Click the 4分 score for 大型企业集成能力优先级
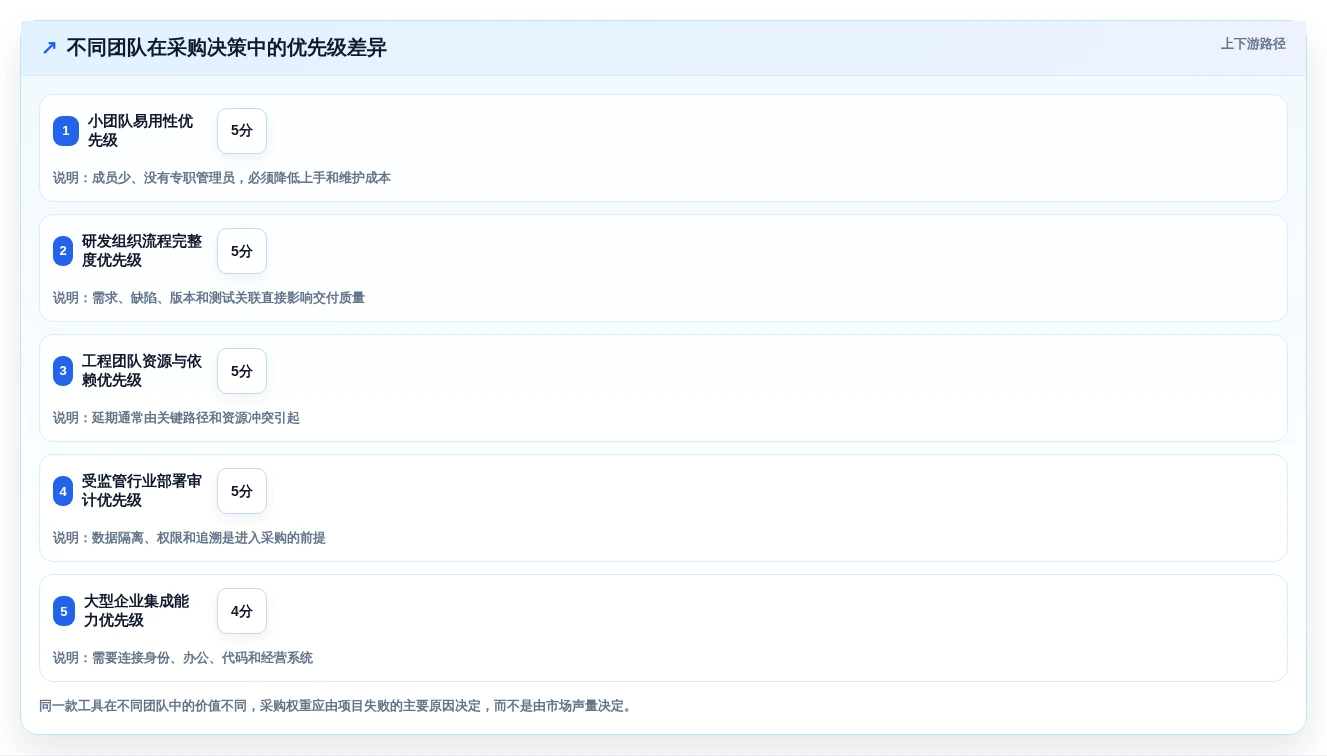The height and width of the screenshot is (756, 1327). (x=242, y=611)
